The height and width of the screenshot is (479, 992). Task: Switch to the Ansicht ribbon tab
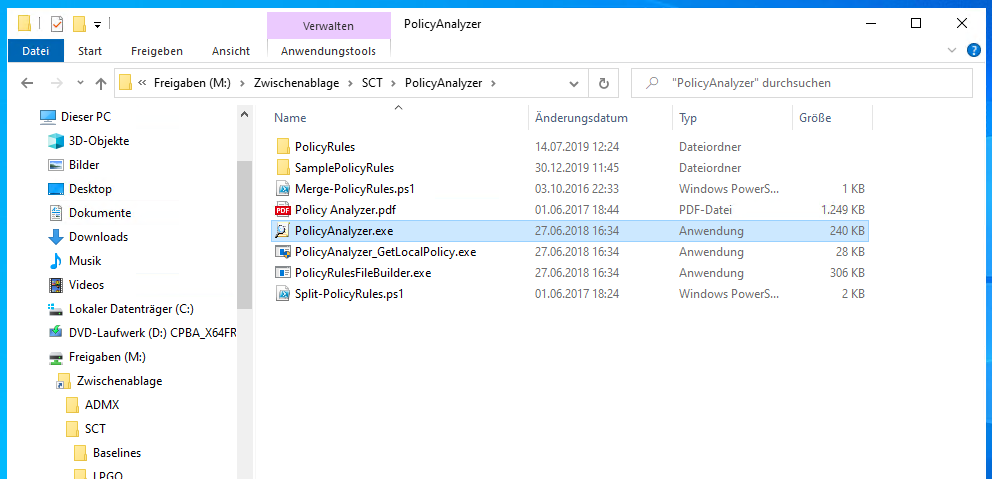(231, 51)
